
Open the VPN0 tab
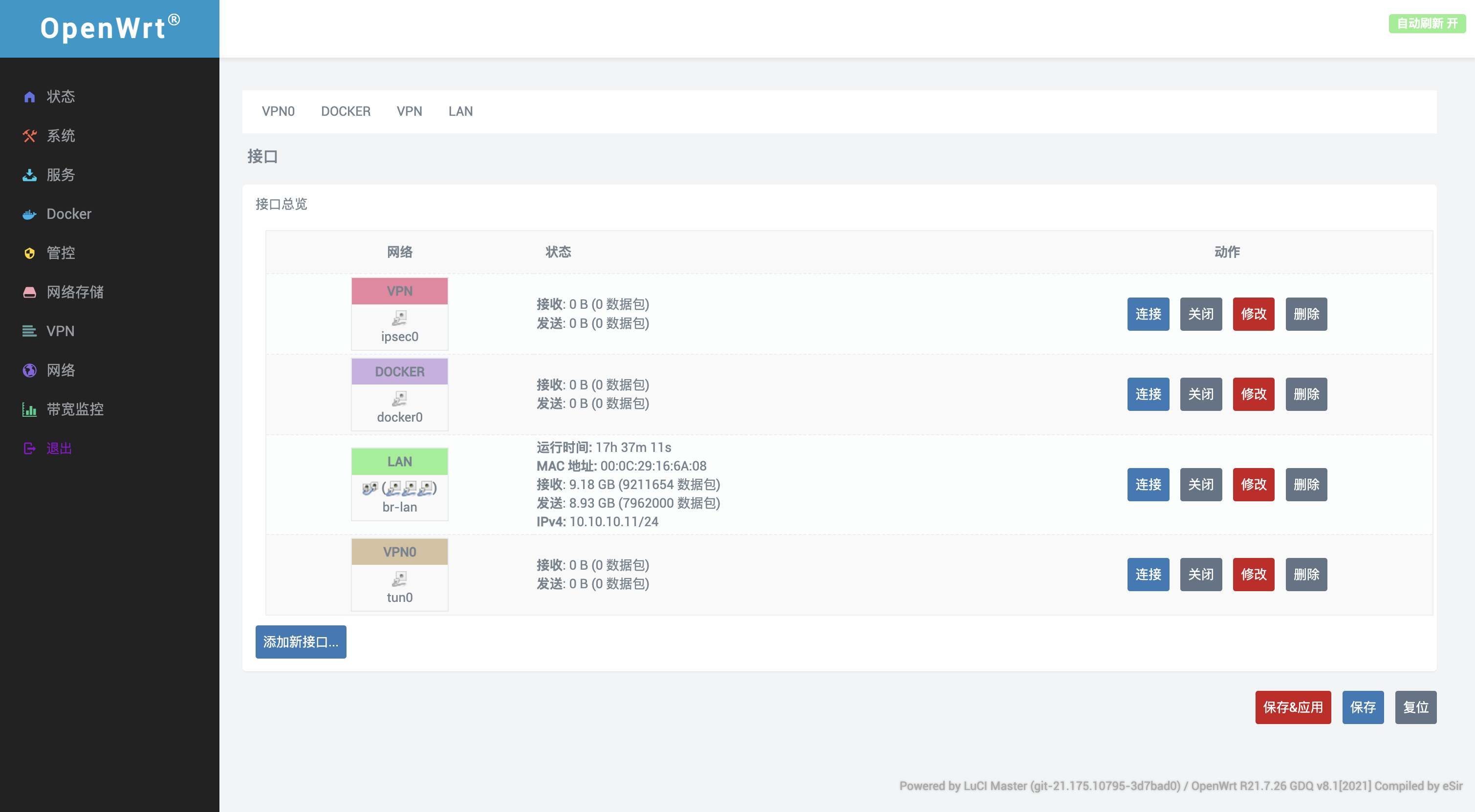click(x=278, y=111)
